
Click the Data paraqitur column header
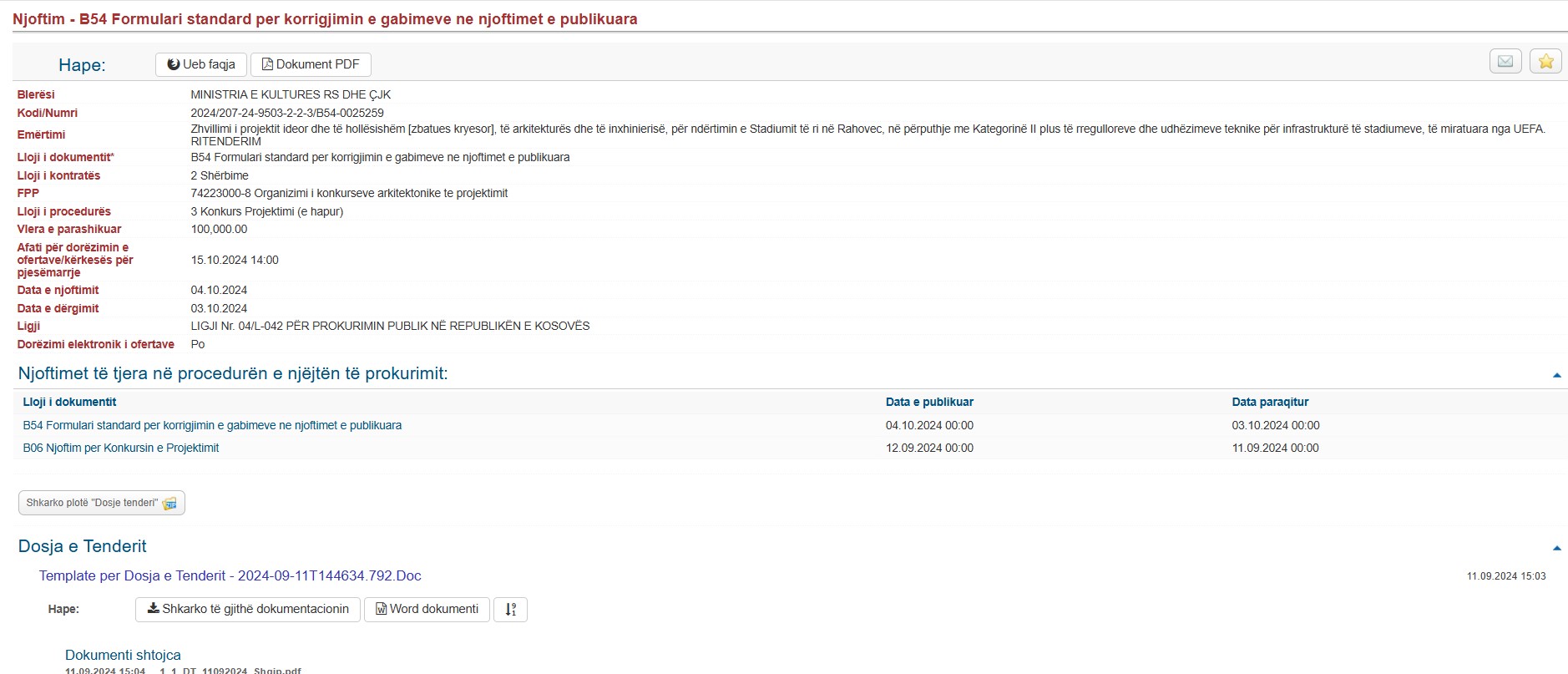click(x=1270, y=402)
